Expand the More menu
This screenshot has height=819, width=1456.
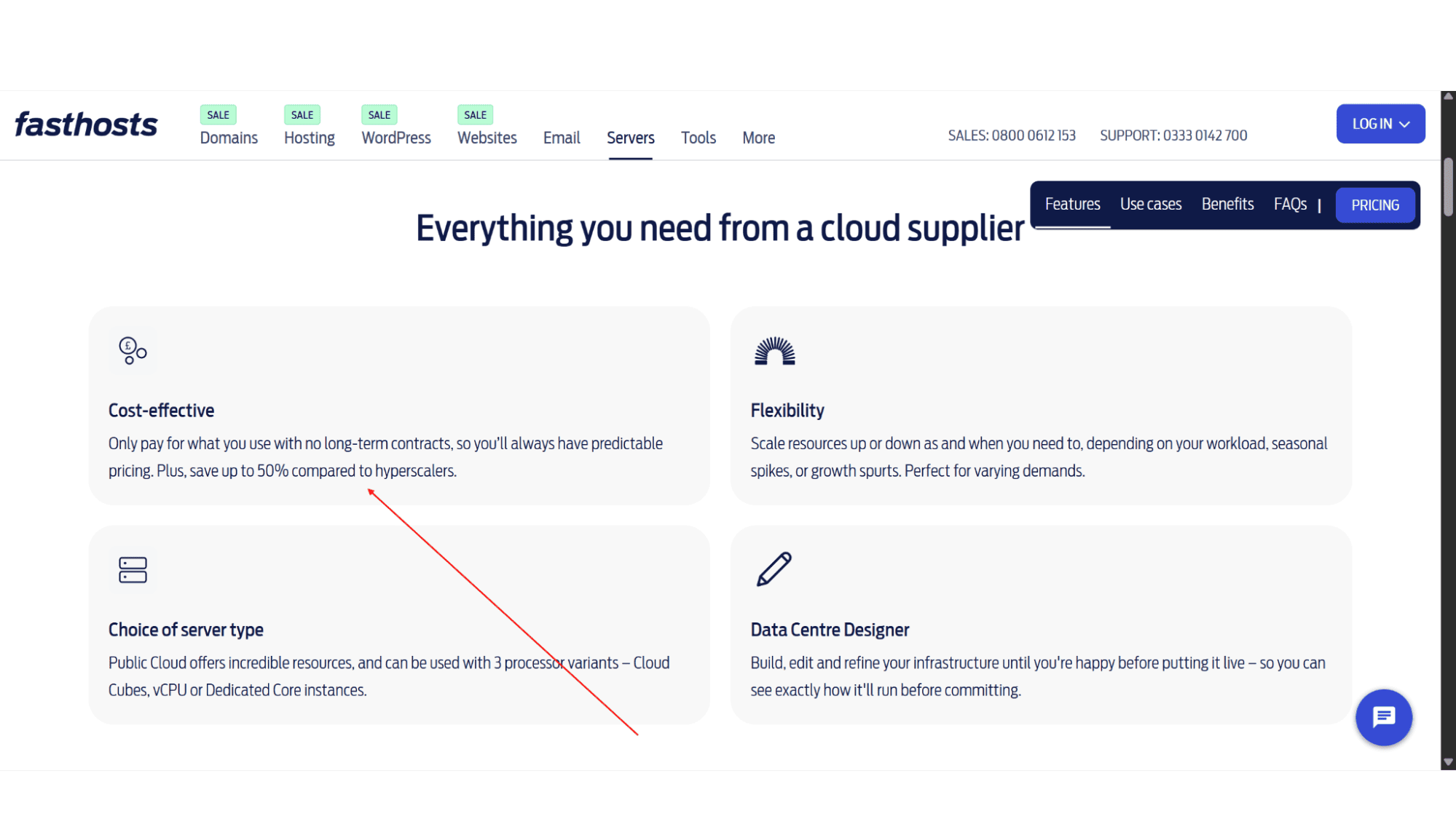tap(758, 138)
